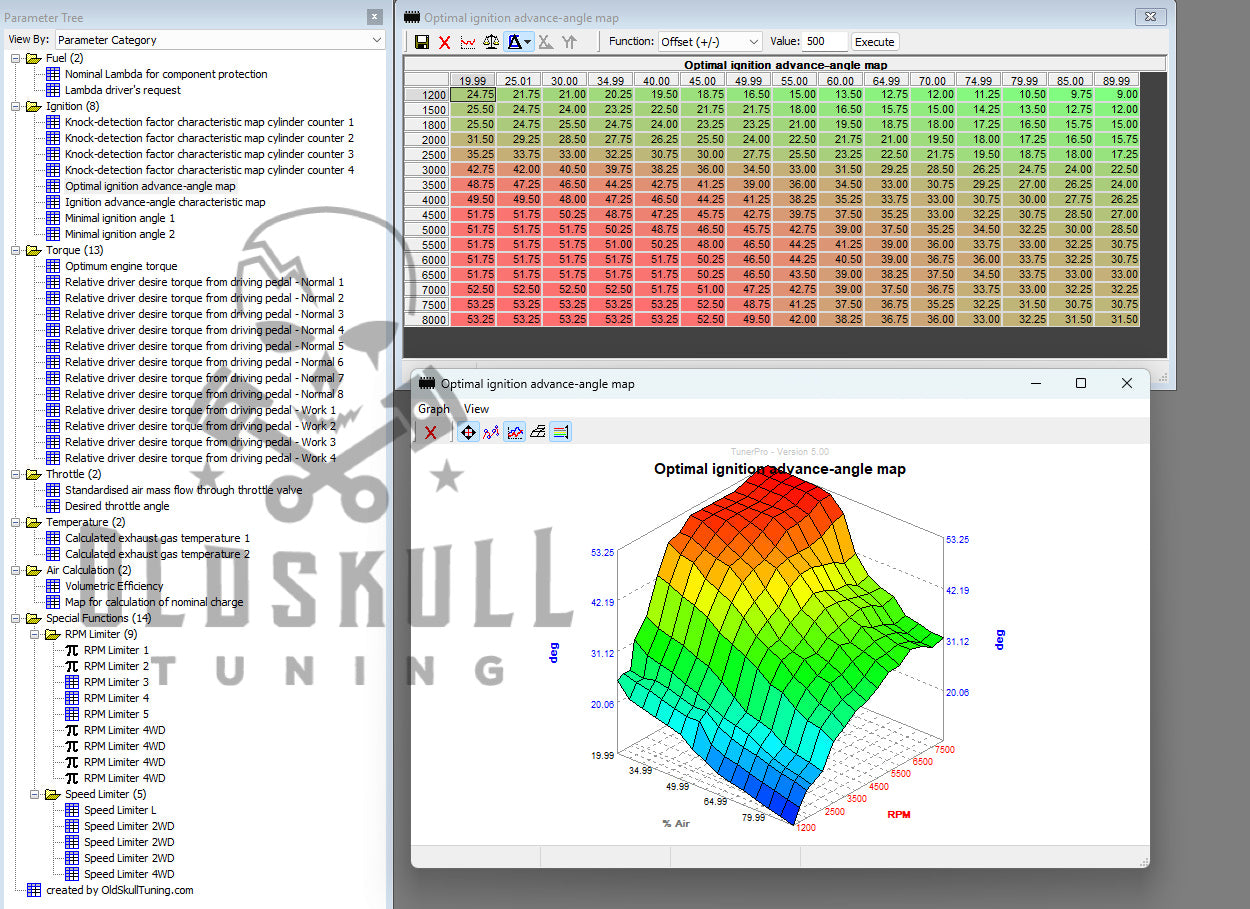Viewport: 1250px width, 909px height.
Task: Collapse the RPM Limiter (9) folder
Action: tap(35, 634)
